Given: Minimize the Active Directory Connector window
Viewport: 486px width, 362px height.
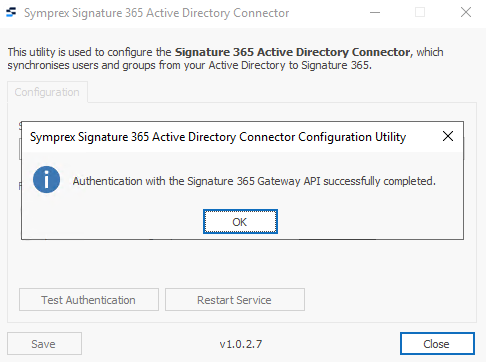Looking at the screenshot, I should pos(375,13).
